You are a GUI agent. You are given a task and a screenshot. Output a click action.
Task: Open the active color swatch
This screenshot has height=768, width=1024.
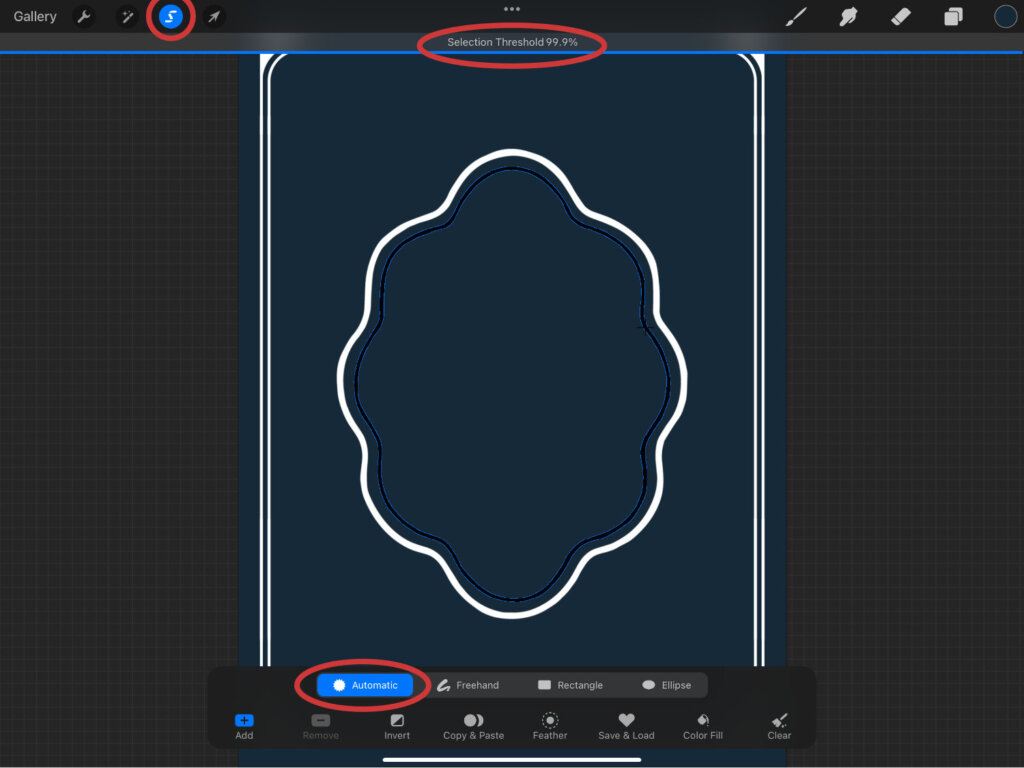pos(1005,17)
